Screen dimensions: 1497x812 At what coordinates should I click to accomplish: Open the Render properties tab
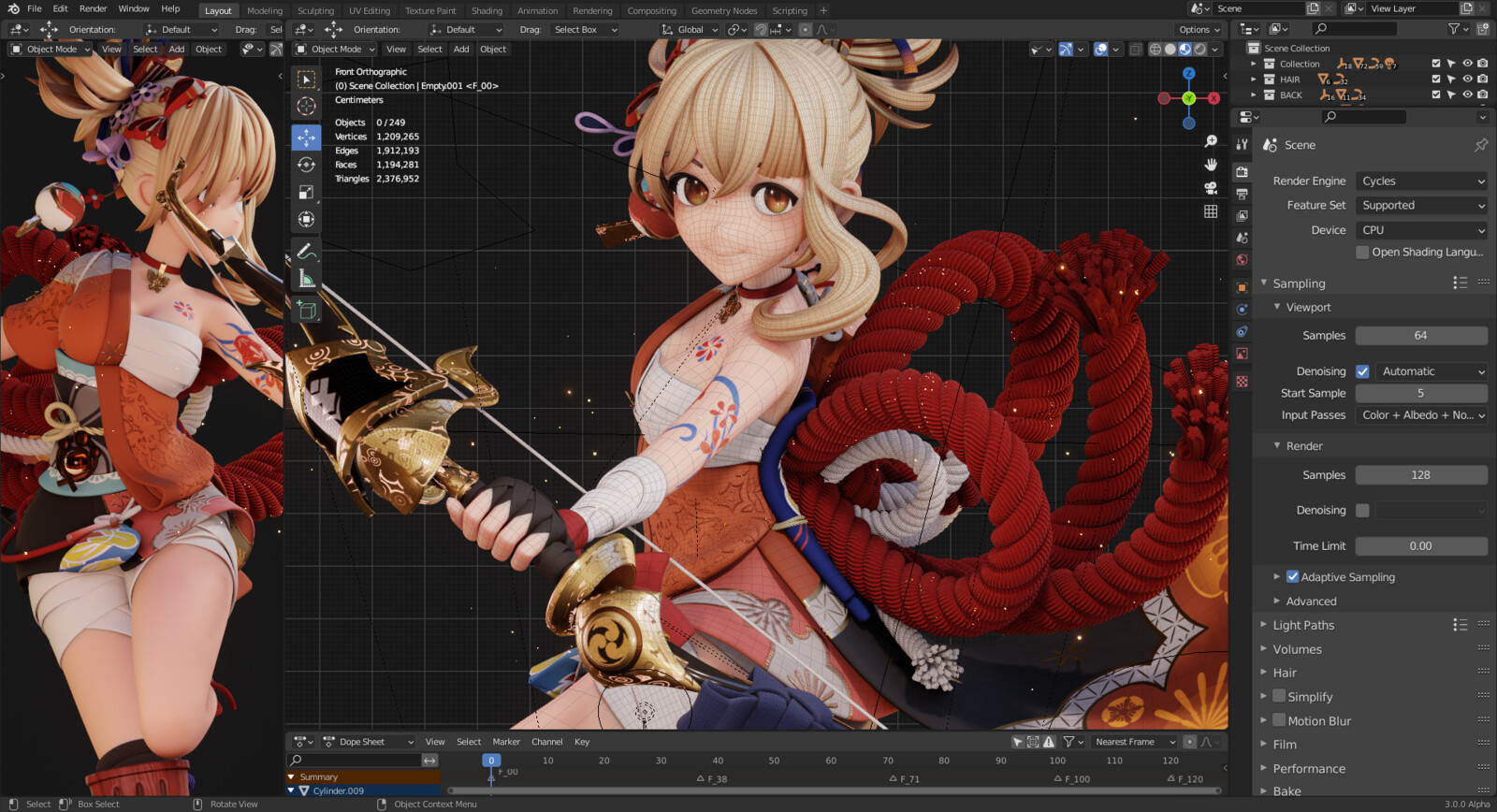click(1242, 172)
